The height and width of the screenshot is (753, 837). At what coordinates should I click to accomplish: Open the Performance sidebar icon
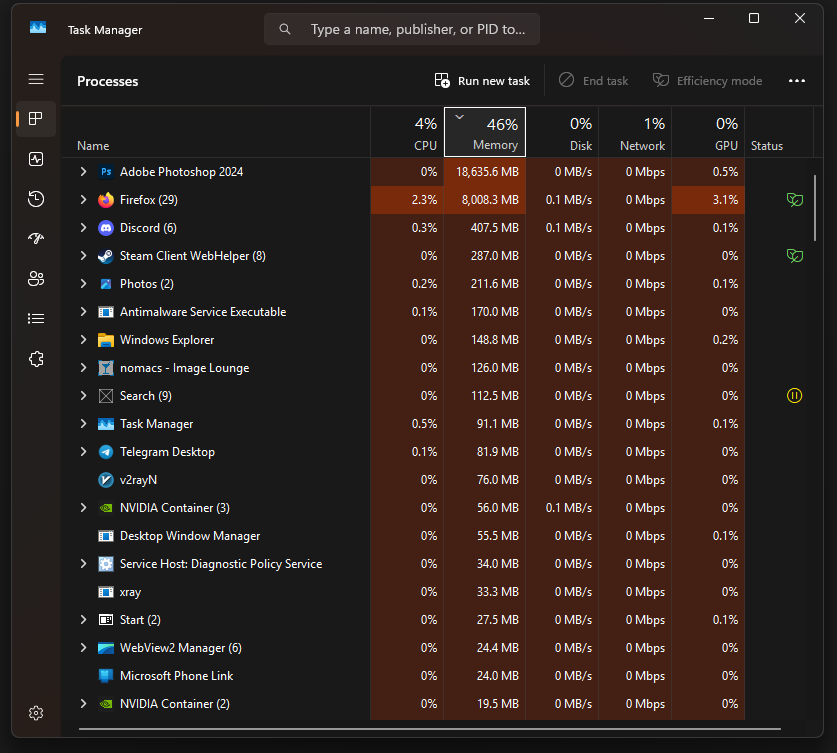pos(36,158)
